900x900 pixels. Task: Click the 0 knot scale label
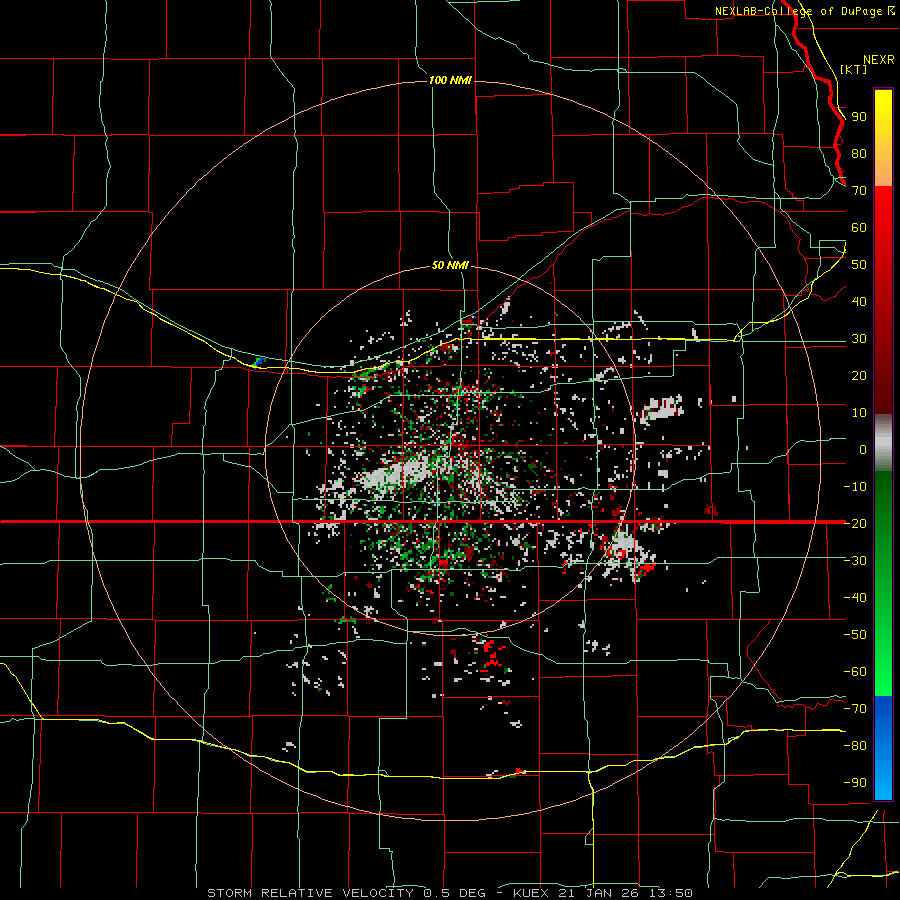pyautogui.click(x=863, y=449)
